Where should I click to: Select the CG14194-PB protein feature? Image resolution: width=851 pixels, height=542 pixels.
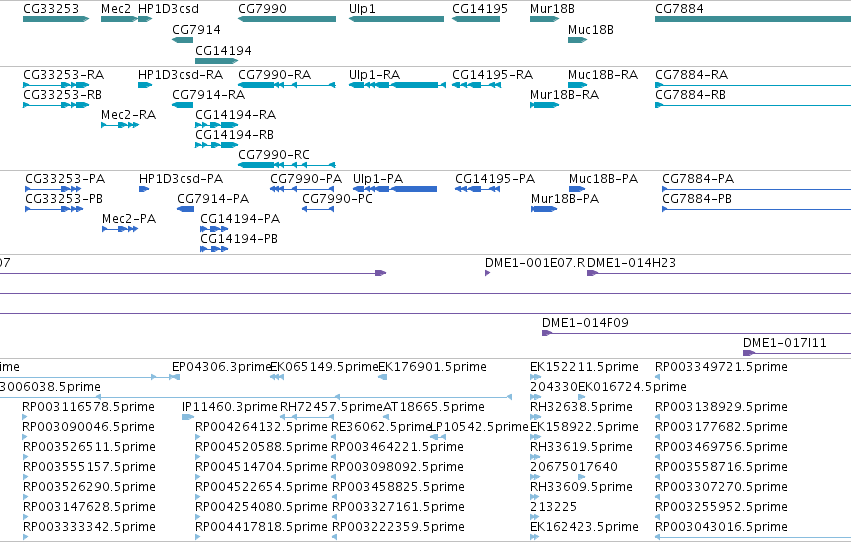[x=214, y=249]
